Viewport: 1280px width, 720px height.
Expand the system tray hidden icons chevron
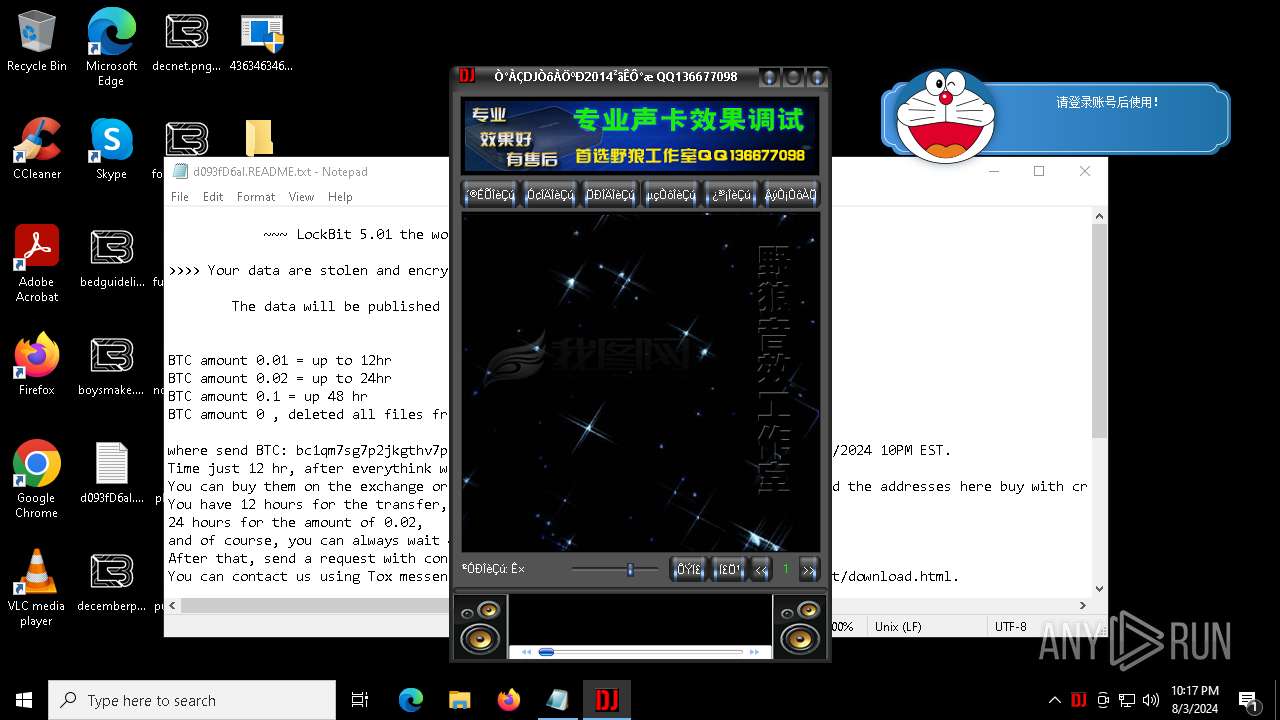pyautogui.click(x=1054, y=700)
